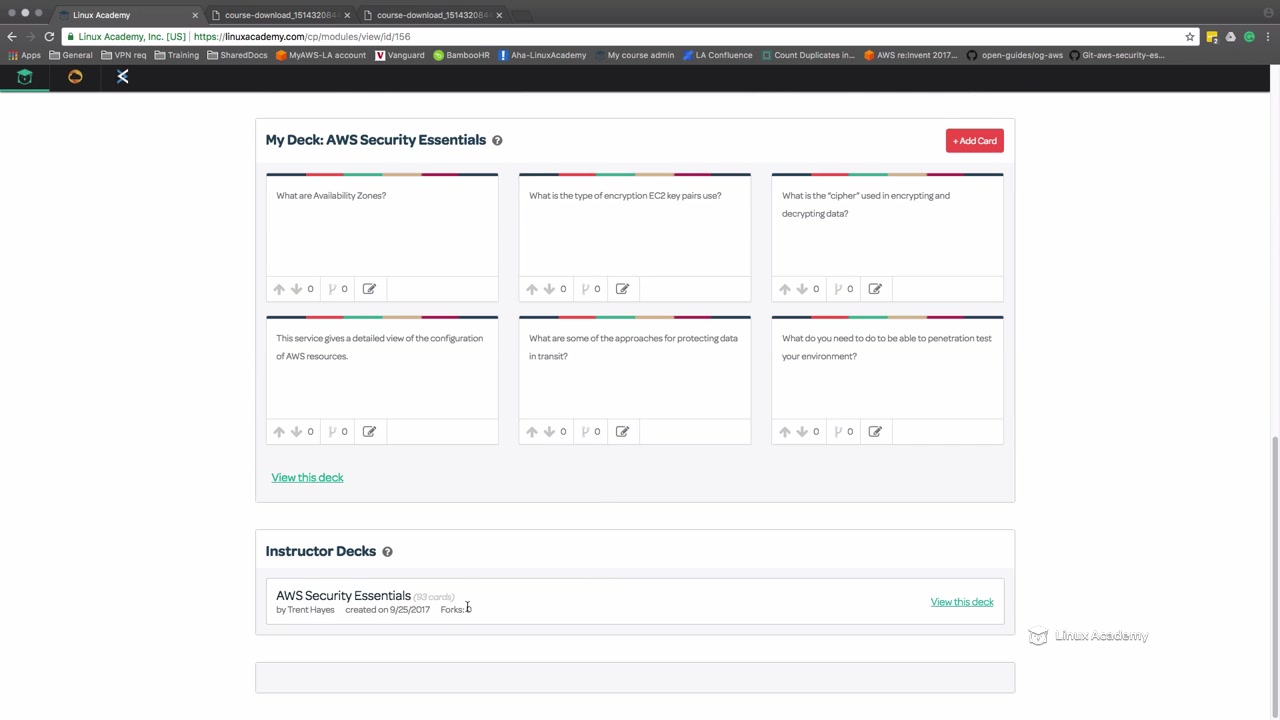Open the Git-aws-security bookmark

pyautogui.click(x=1117, y=56)
